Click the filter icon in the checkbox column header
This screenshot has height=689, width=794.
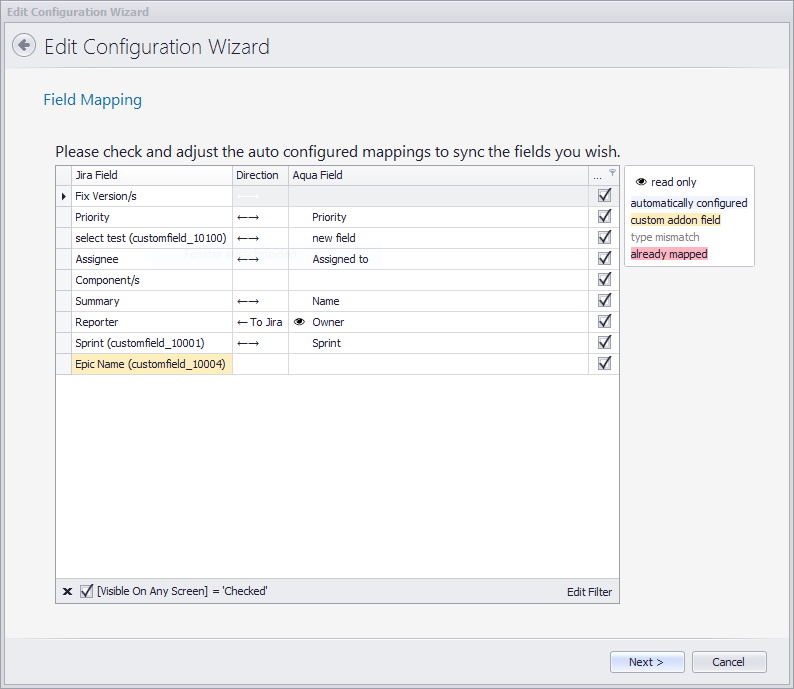612,173
